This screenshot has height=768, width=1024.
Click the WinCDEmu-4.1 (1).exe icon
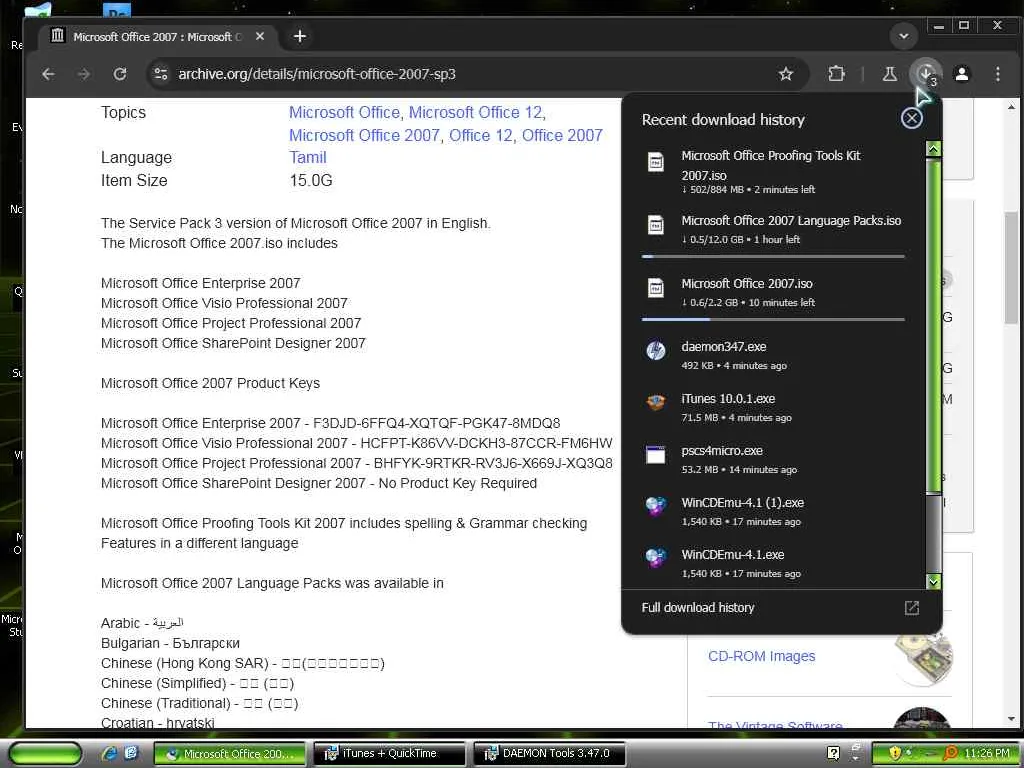coord(656,507)
